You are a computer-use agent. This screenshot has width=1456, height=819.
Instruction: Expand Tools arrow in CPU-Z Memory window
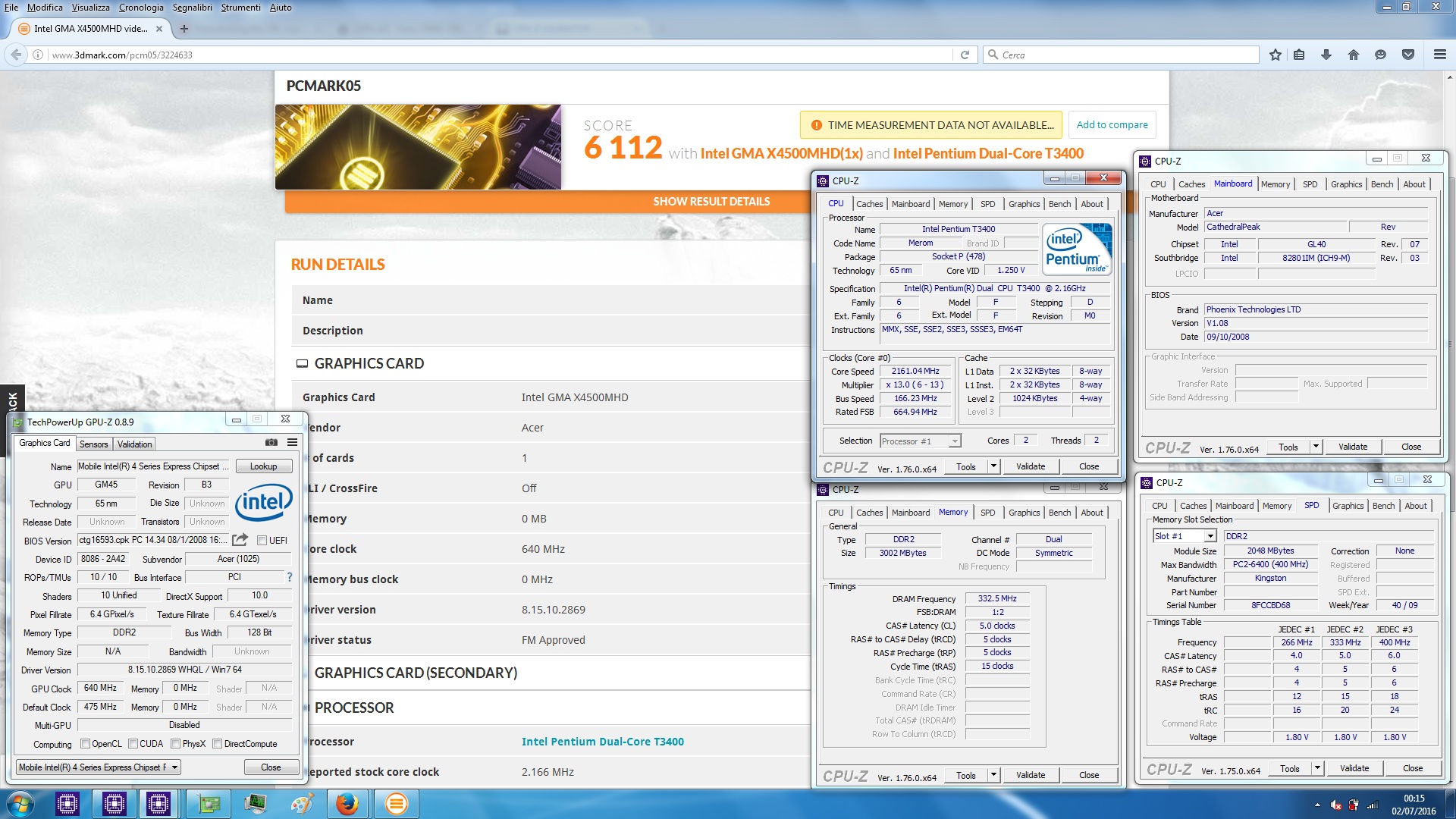point(993,775)
